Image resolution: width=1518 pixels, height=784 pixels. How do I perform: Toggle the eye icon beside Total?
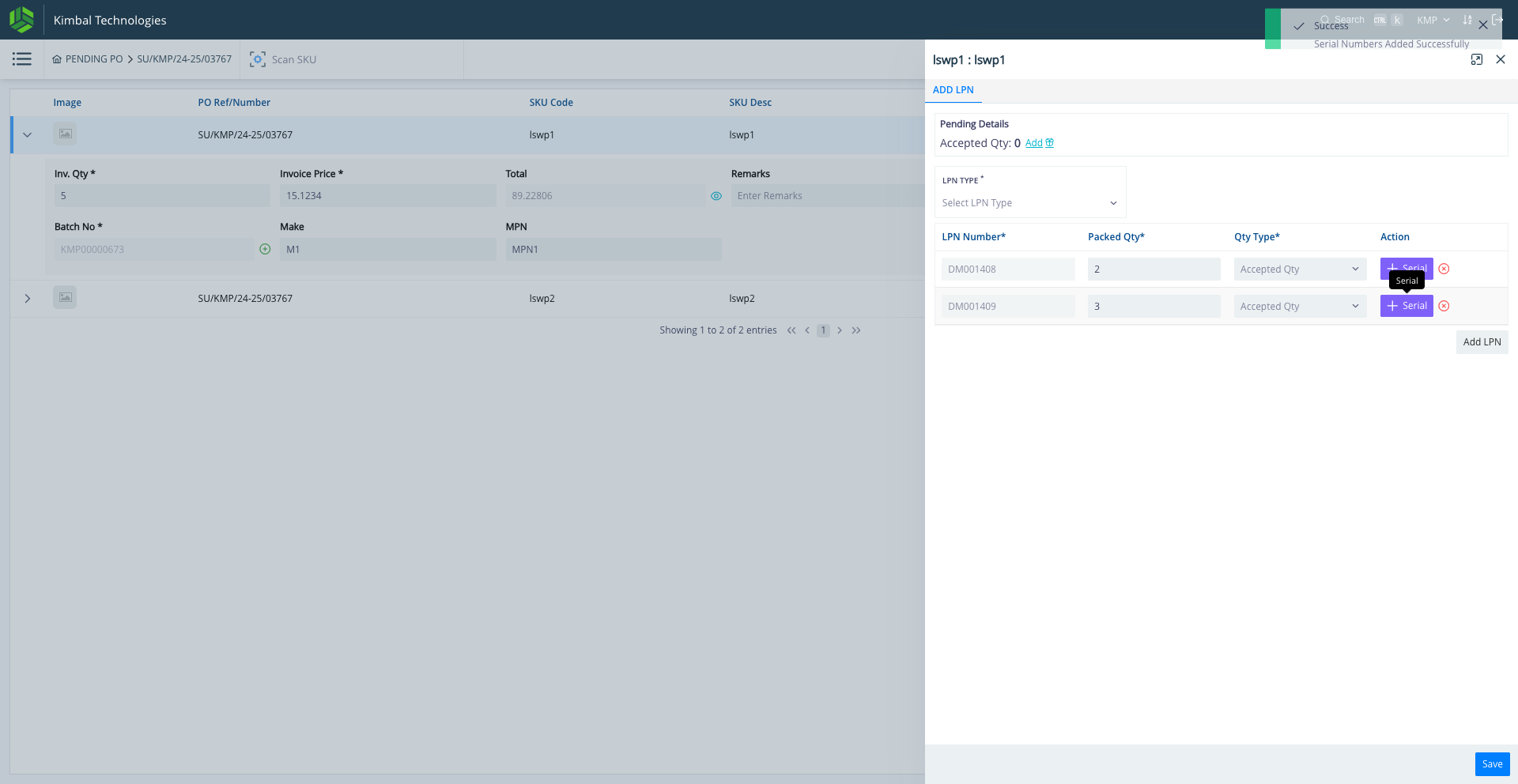[716, 196]
